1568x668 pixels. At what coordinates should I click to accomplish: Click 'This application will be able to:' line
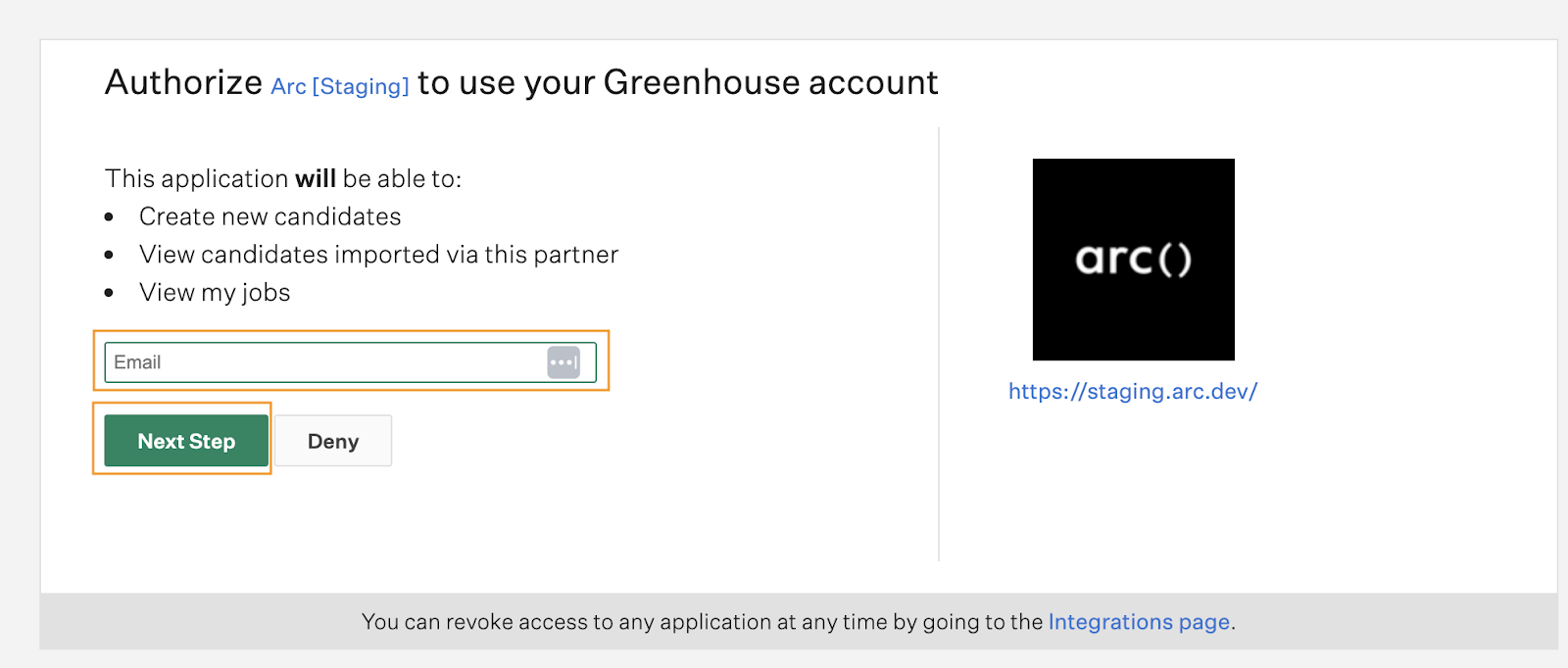[x=283, y=179]
